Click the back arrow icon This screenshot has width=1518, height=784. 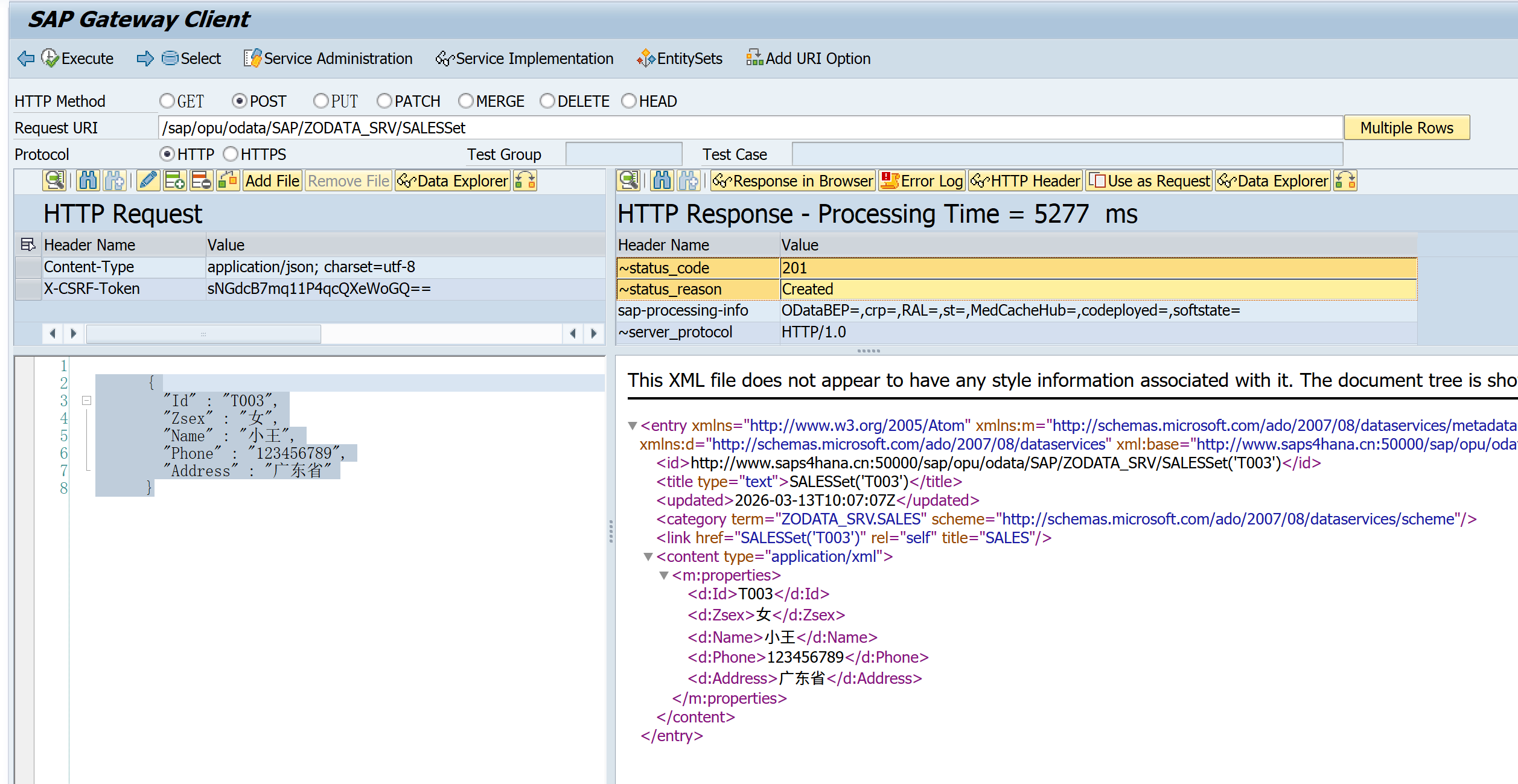pos(26,59)
